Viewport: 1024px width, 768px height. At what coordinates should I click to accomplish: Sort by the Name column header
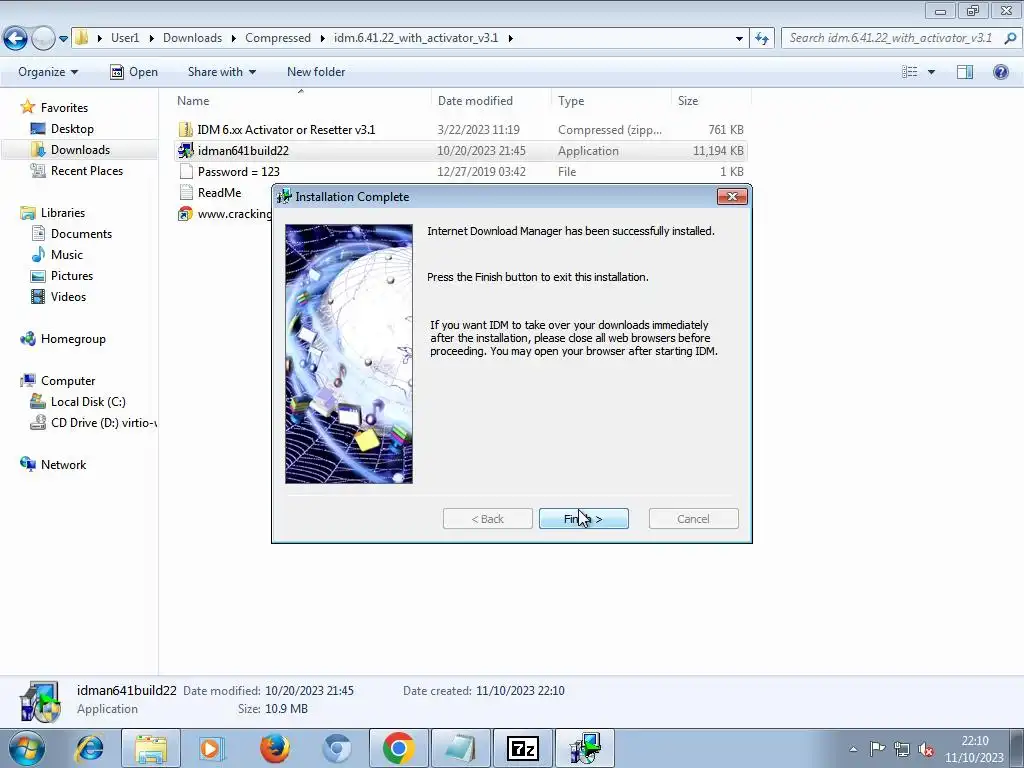[303, 101]
